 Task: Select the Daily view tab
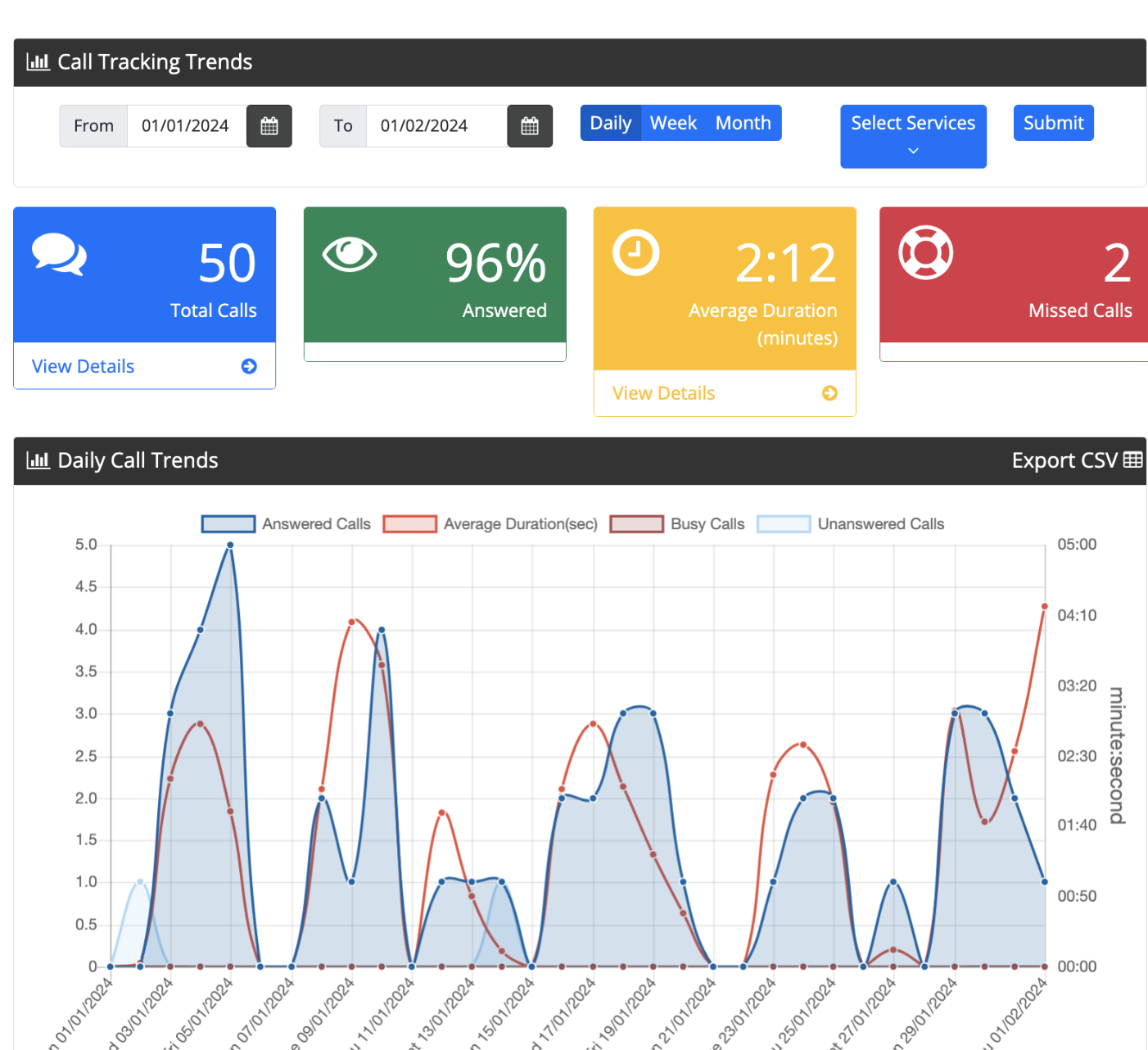(x=611, y=123)
